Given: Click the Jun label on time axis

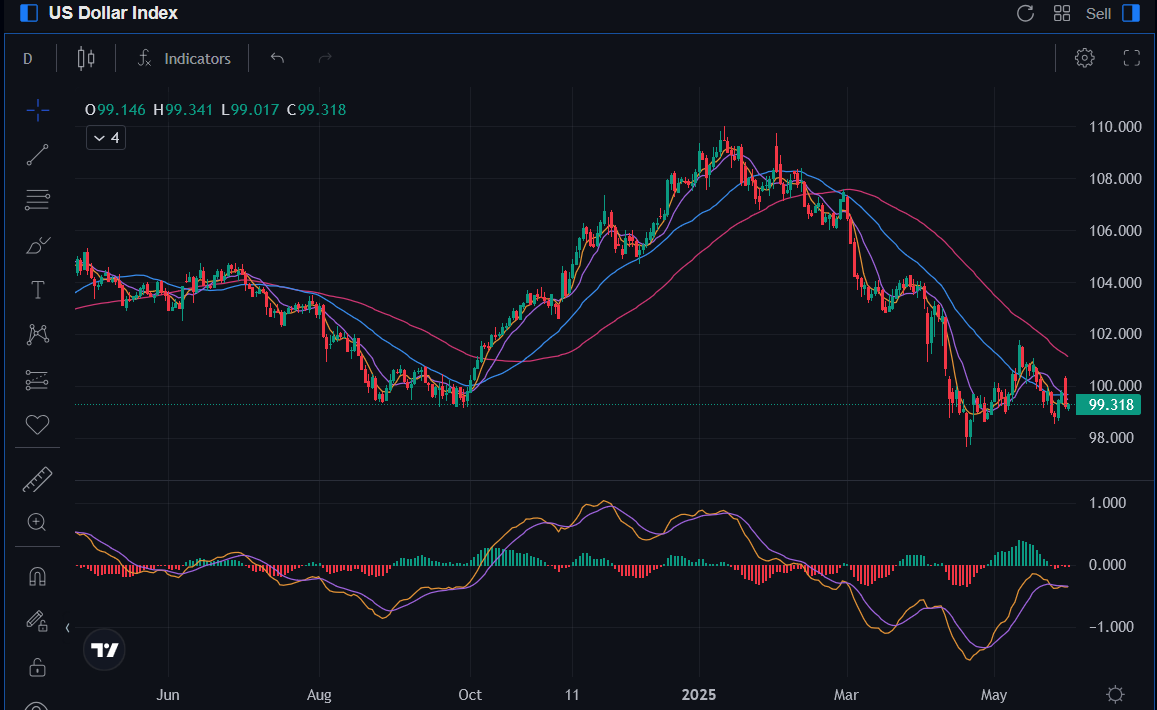Looking at the screenshot, I should [168, 695].
